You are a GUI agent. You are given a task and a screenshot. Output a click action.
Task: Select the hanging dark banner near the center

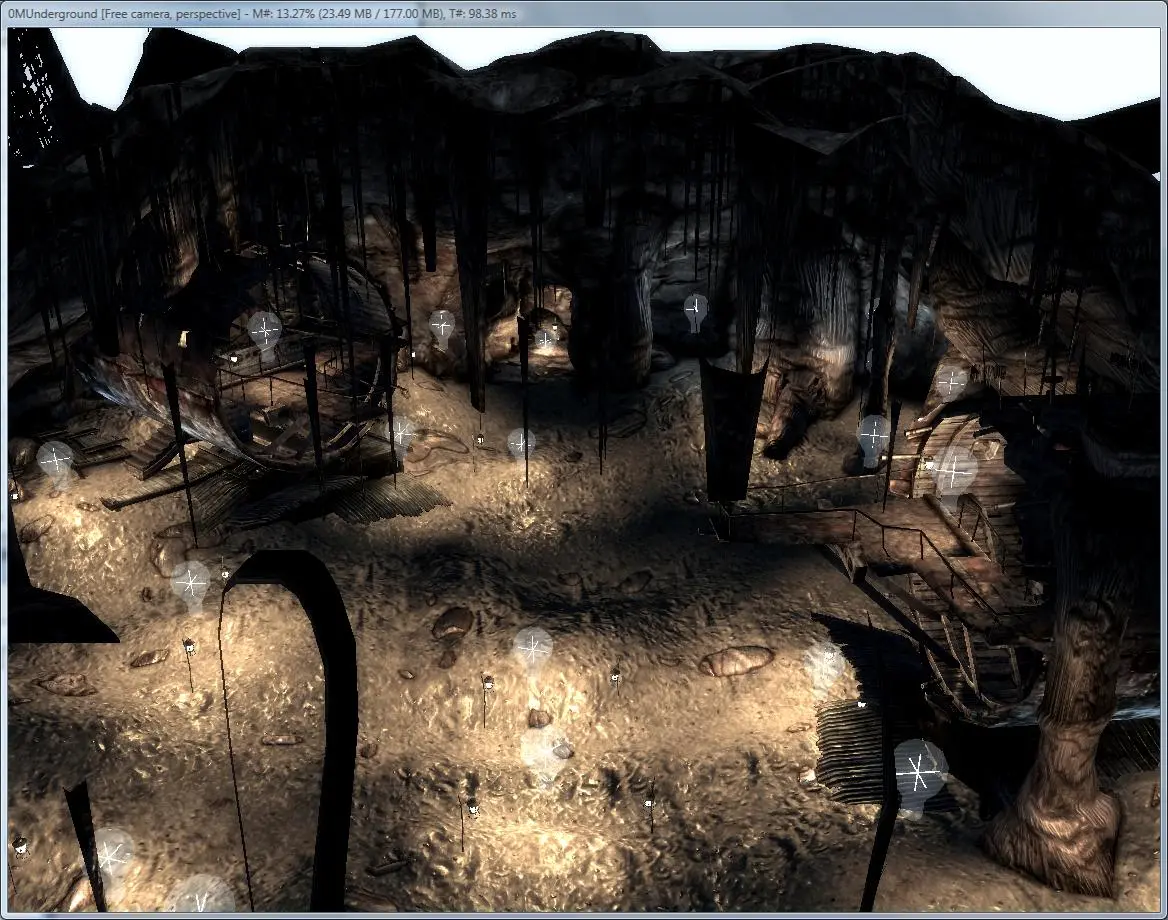point(731,430)
